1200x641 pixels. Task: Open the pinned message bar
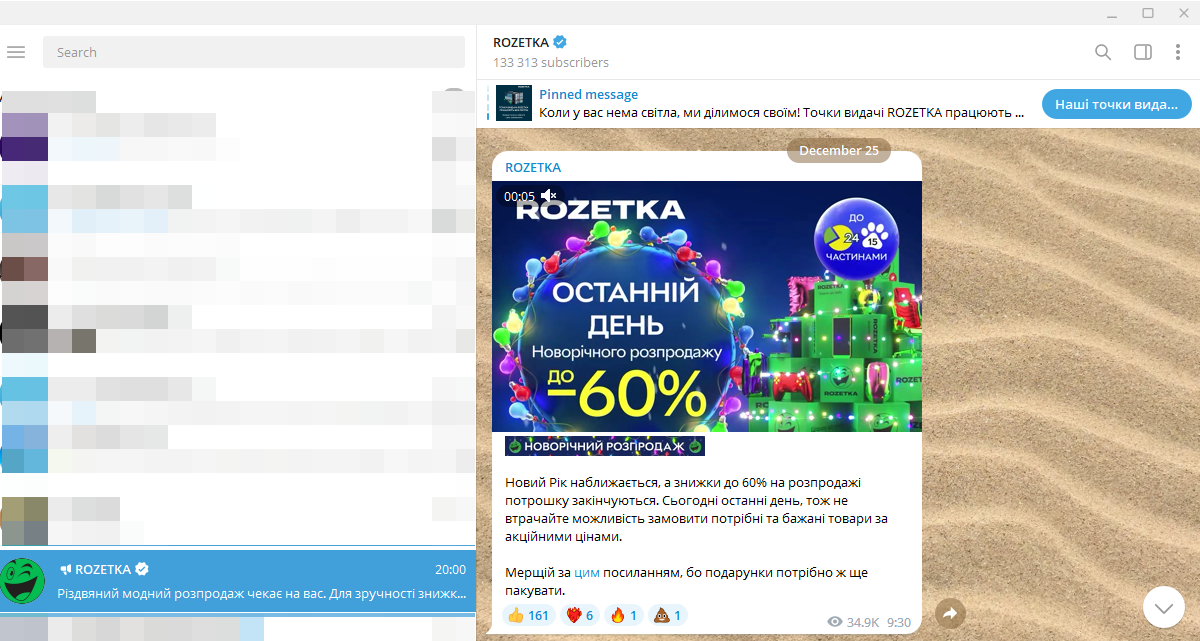pyautogui.click(x=760, y=103)
